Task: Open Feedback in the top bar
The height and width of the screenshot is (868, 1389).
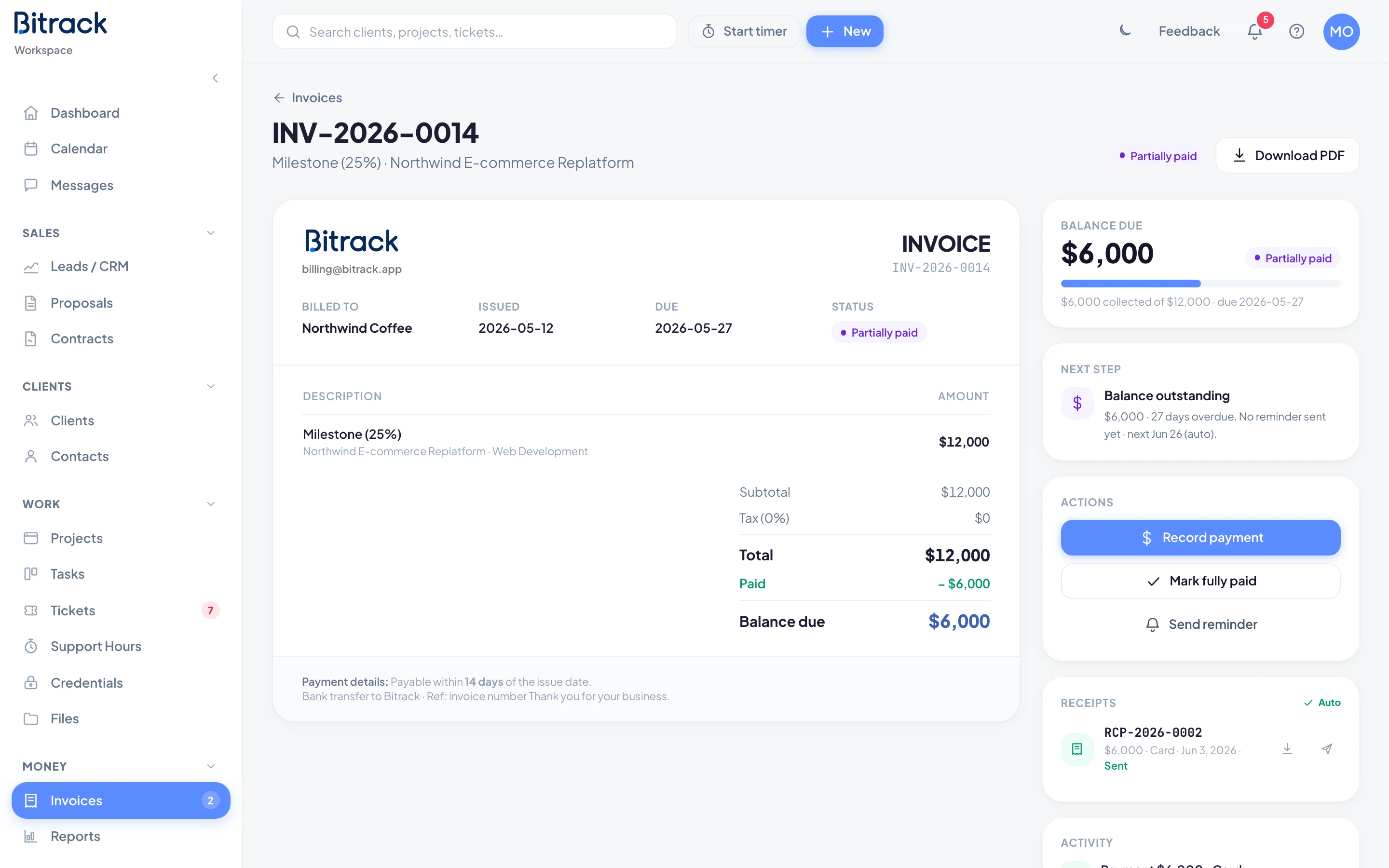Action: [x=1189, y=31]
